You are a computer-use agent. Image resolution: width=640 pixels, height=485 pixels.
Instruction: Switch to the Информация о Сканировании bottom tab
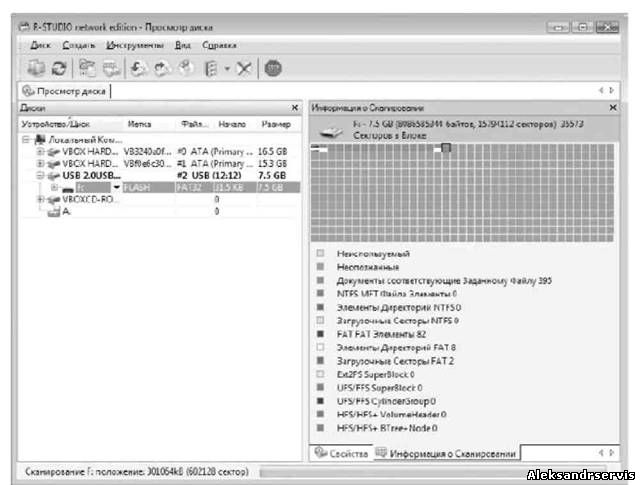(447, 453)
